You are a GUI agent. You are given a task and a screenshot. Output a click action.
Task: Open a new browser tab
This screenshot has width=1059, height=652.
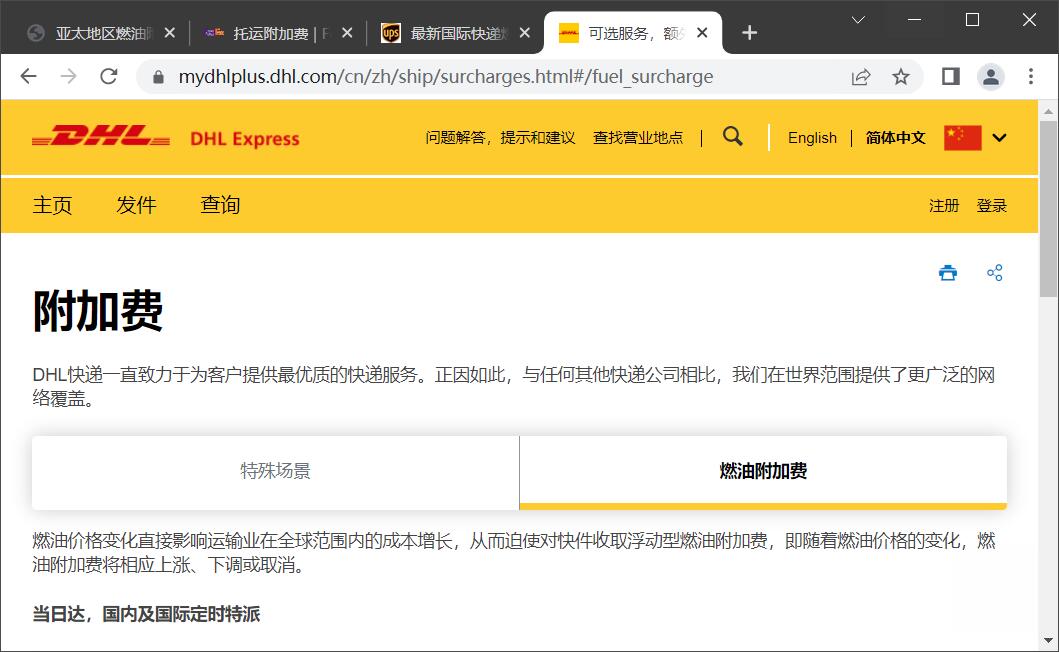tap(749, 32)
